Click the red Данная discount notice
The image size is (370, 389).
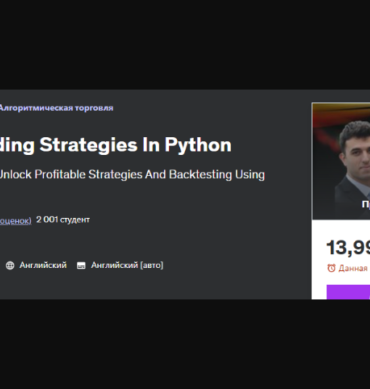coord(353,268)
